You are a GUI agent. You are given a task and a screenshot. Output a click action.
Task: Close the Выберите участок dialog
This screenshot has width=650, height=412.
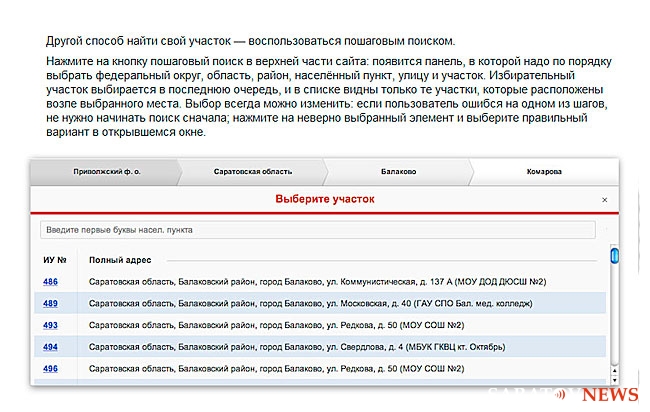[604, 200]
